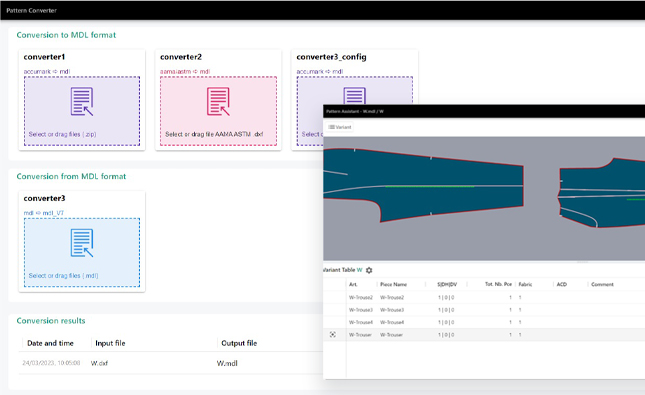Click the 'Select or drag files (.zip)' area

[x=82, y=111]
